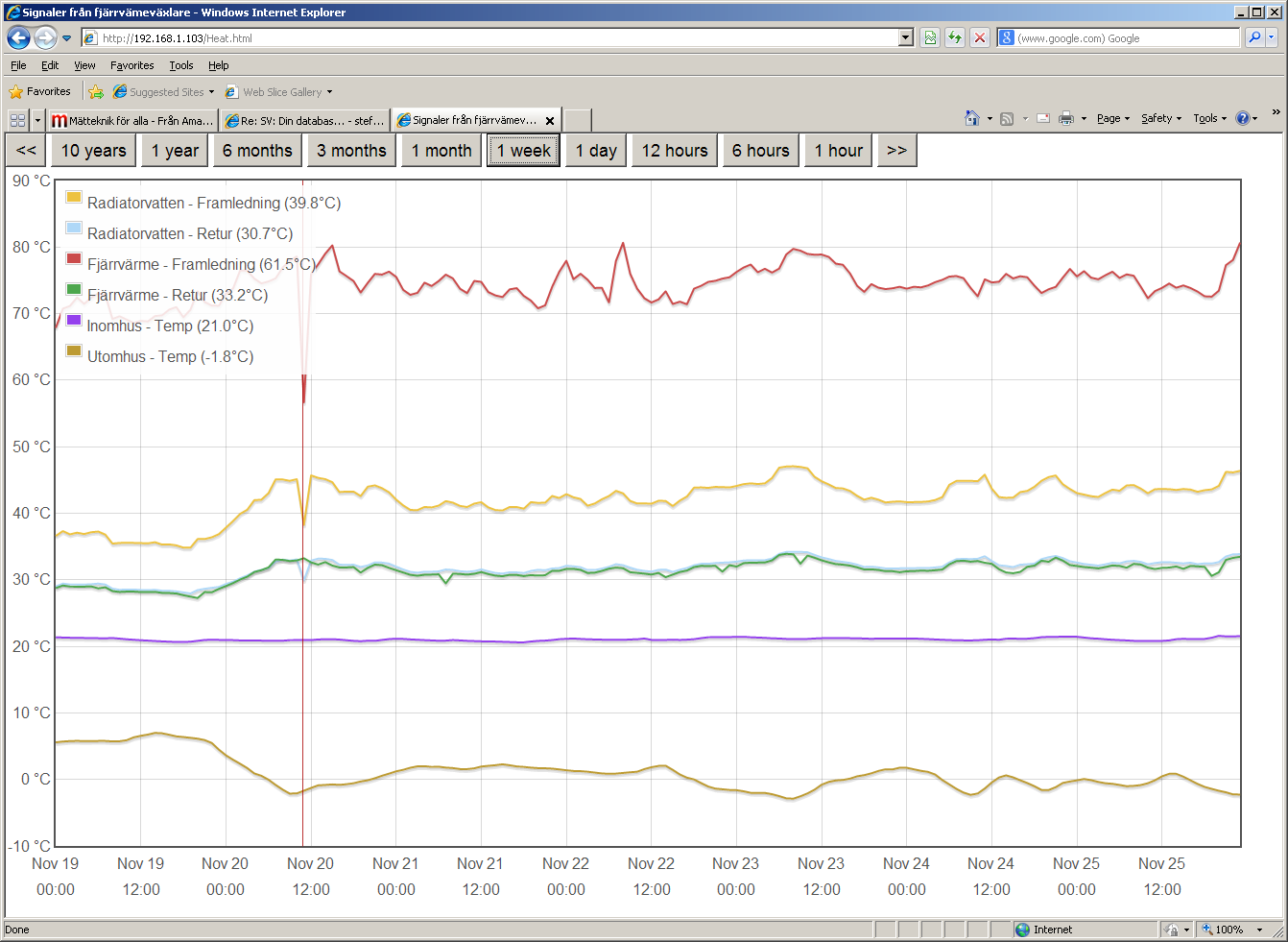
Task: Click the red Stop loading icon
Action: (x=980, y=37)
